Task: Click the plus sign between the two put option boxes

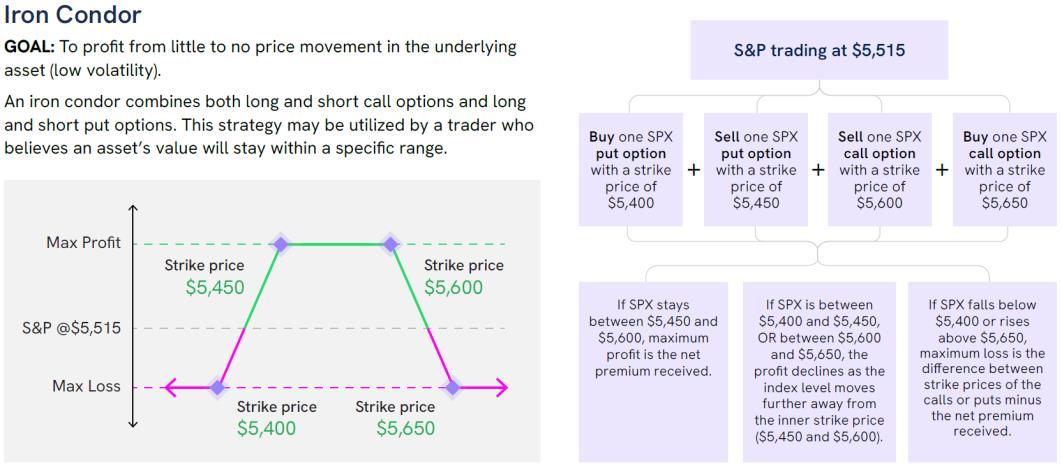Action: coord(694,170)
